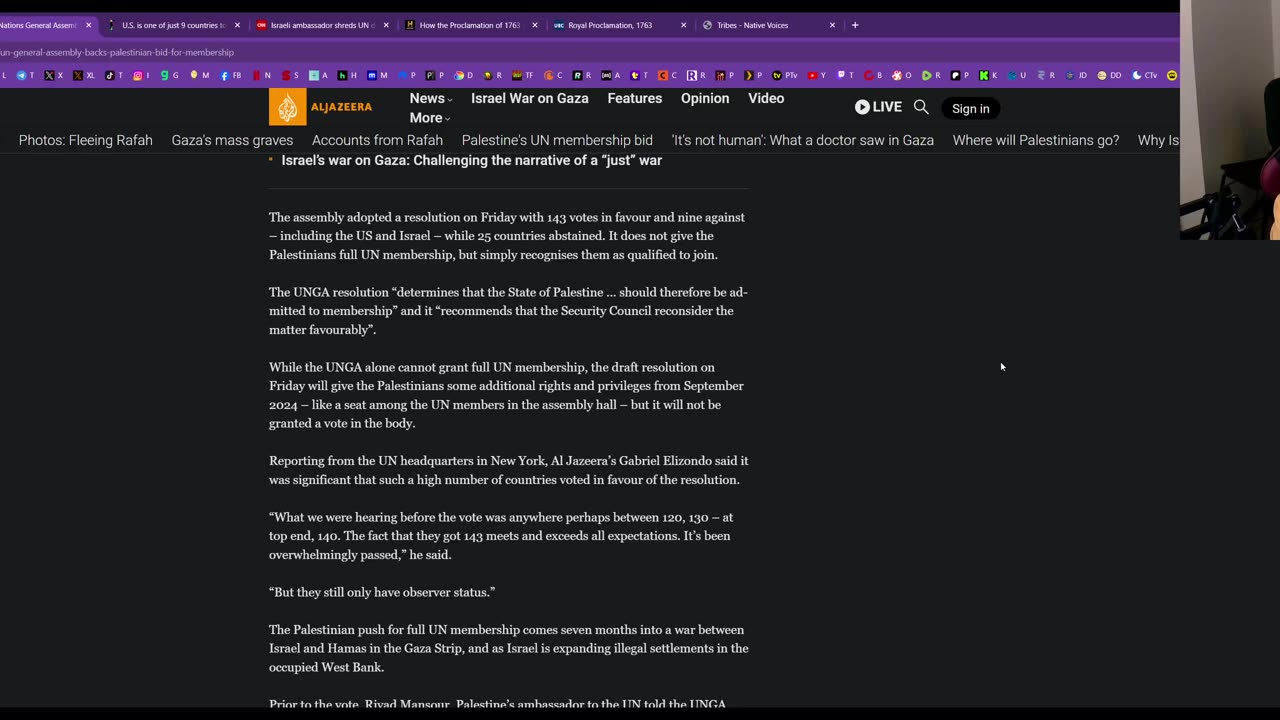Open the Pluto TV PTv bookmark
The width and height of the screenshot is (1280, 720).
click(x=784, y=75)
